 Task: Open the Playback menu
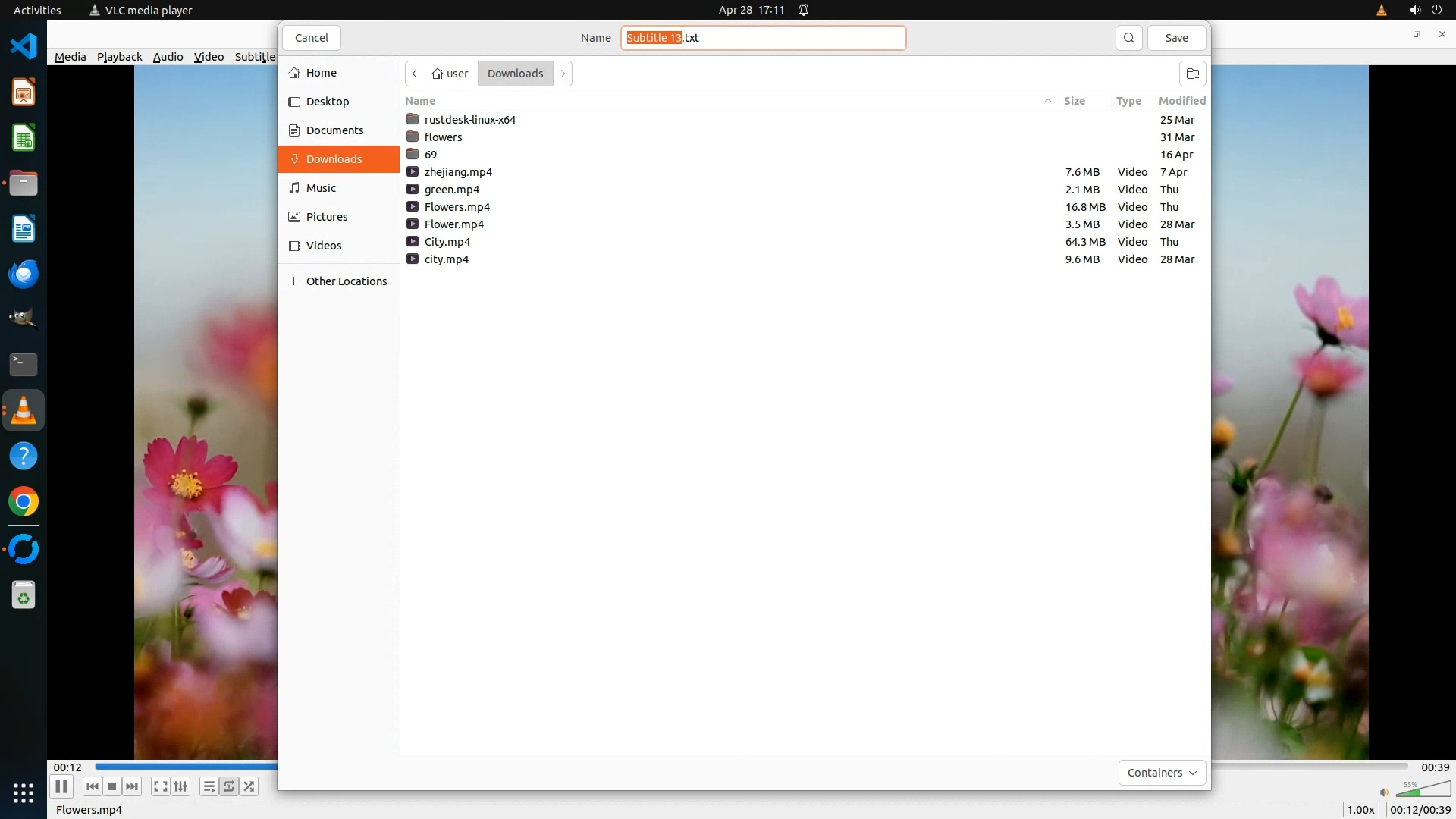(x=119, y=57)
